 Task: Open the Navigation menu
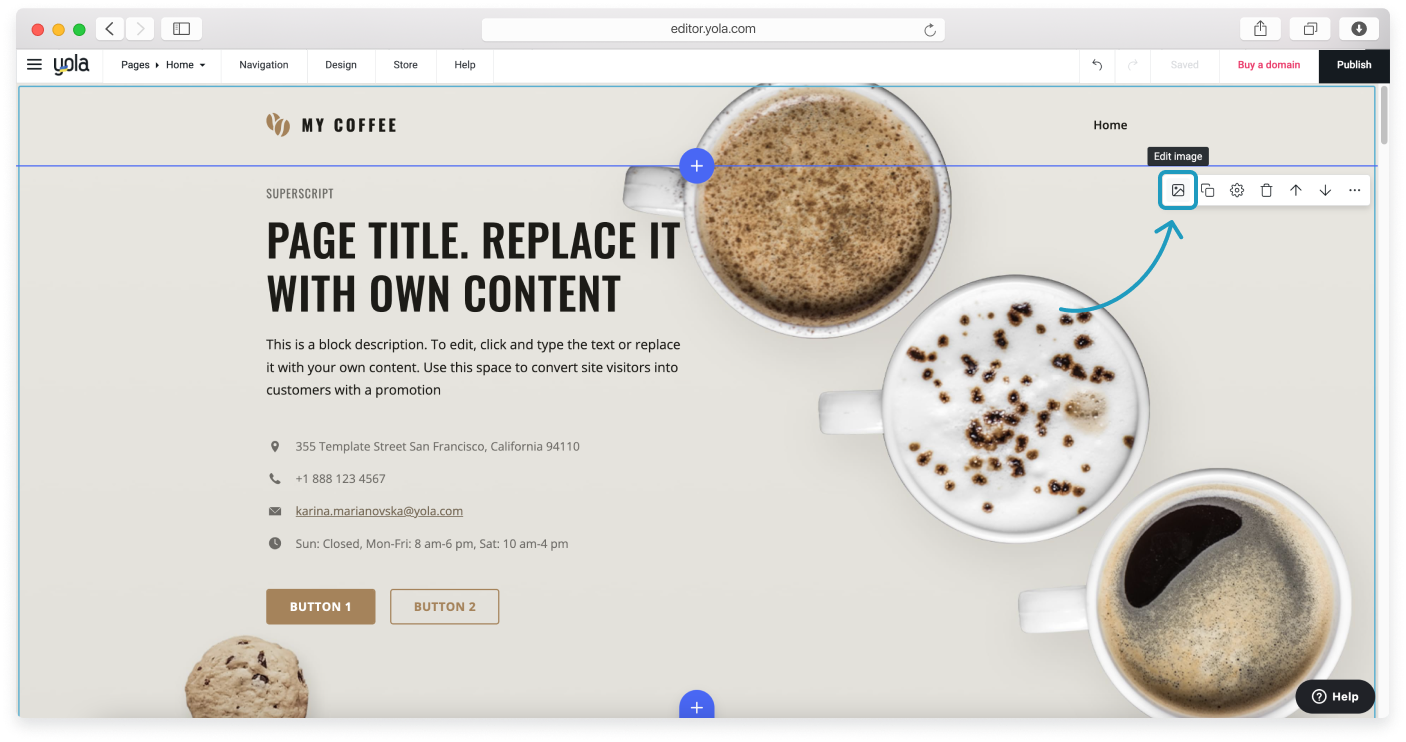264,65
